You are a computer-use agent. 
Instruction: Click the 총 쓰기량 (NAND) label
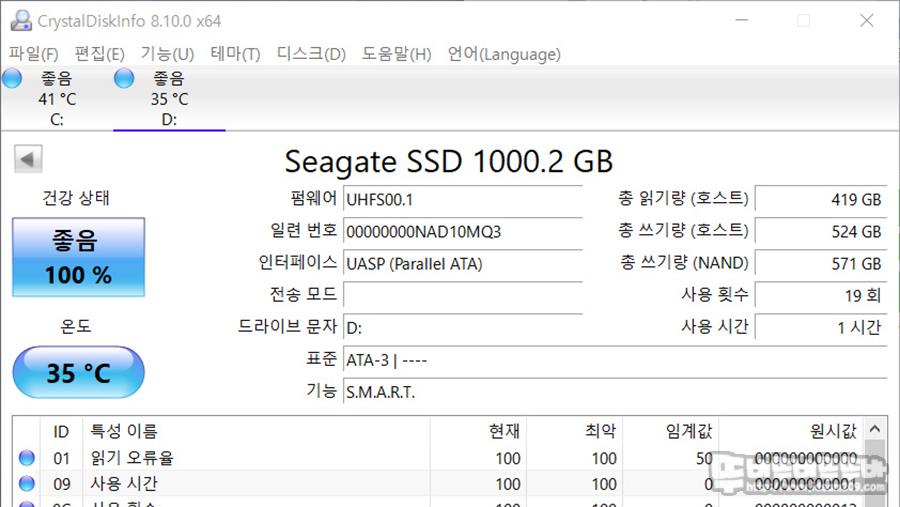(684, 263)
